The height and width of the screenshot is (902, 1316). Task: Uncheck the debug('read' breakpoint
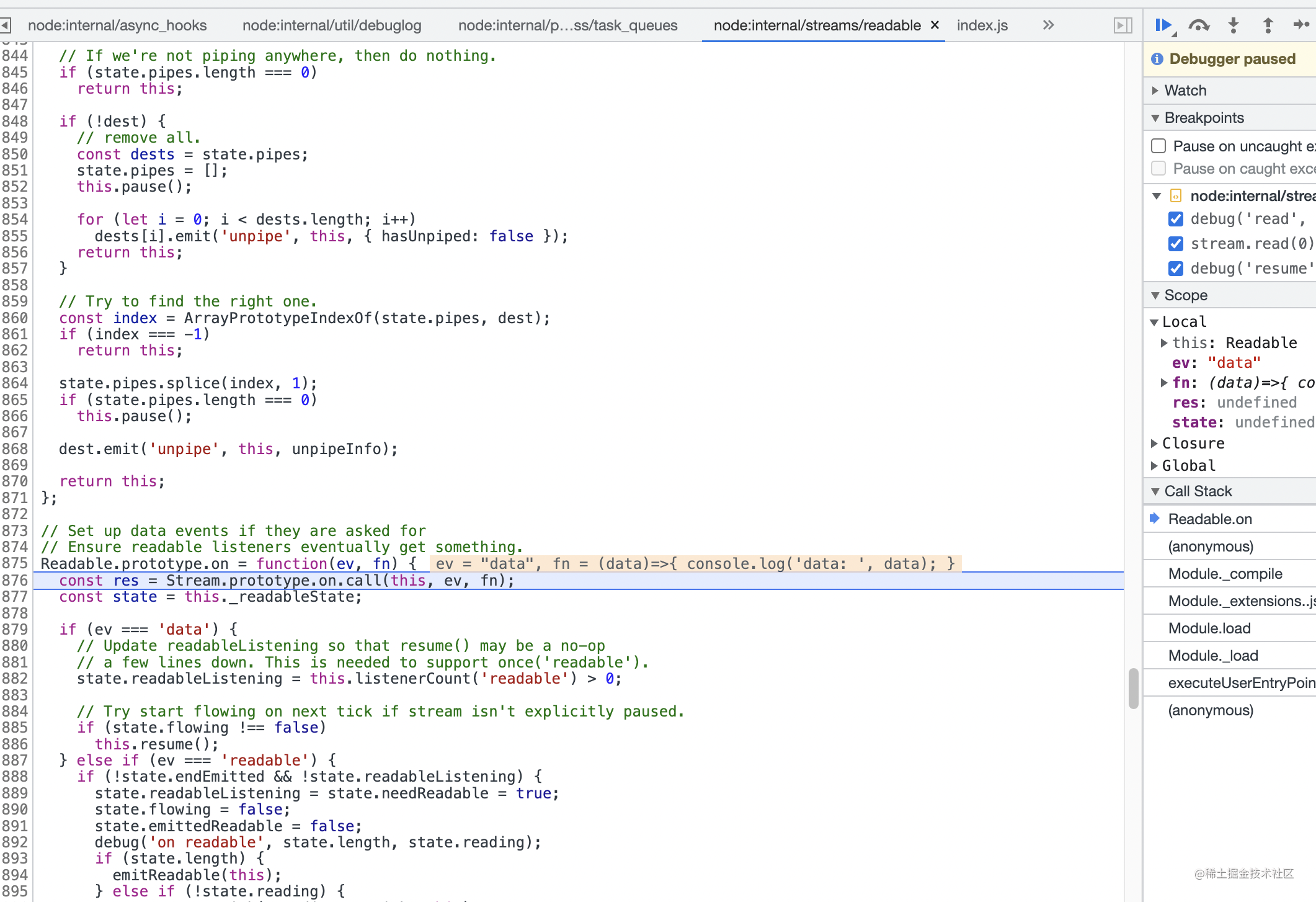click(1176, 219)
